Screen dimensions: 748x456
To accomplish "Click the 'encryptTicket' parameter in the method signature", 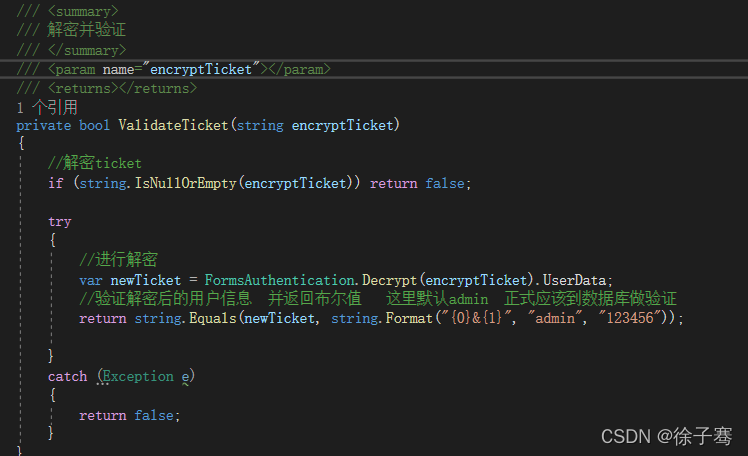I will coord(343,125).
